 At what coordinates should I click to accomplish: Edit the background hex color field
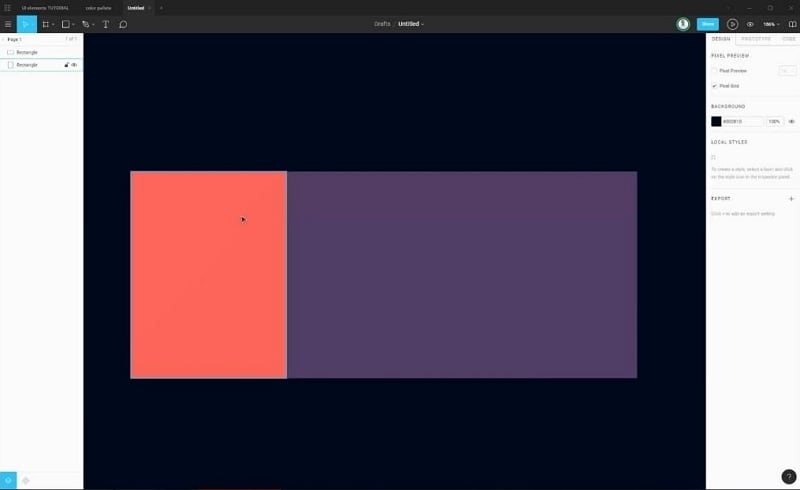click(x=743, y=121)
